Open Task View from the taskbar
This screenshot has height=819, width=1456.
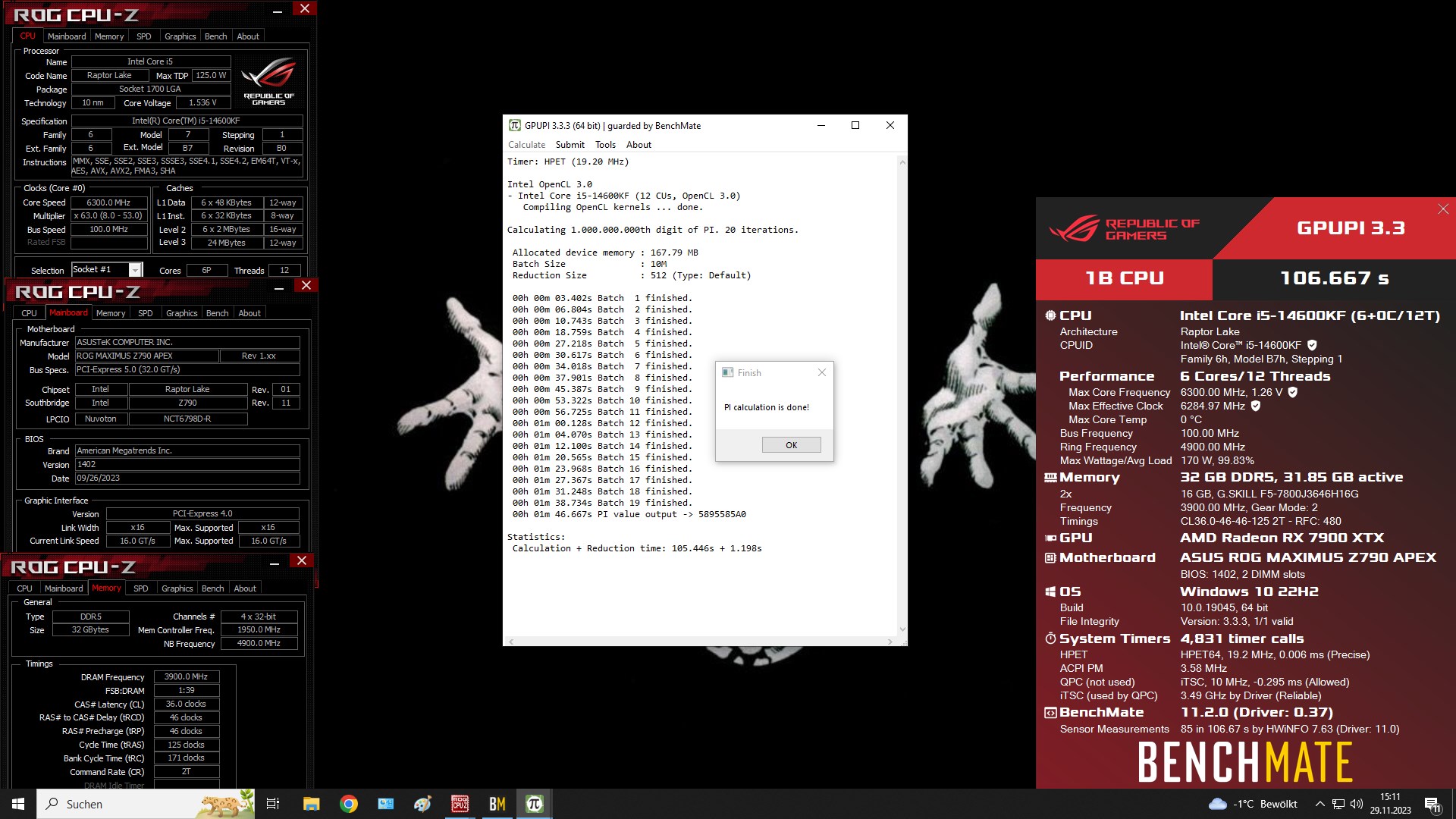click(x=273, y=804)
